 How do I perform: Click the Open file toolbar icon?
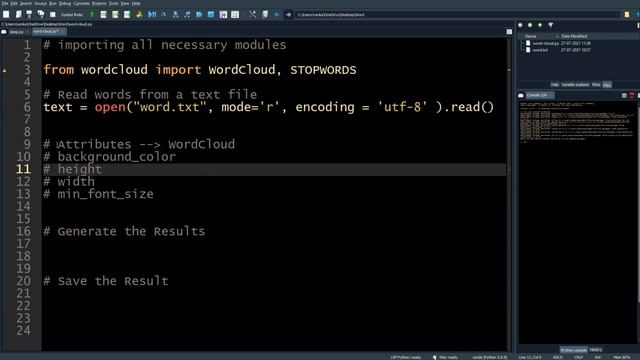point(18,14)
